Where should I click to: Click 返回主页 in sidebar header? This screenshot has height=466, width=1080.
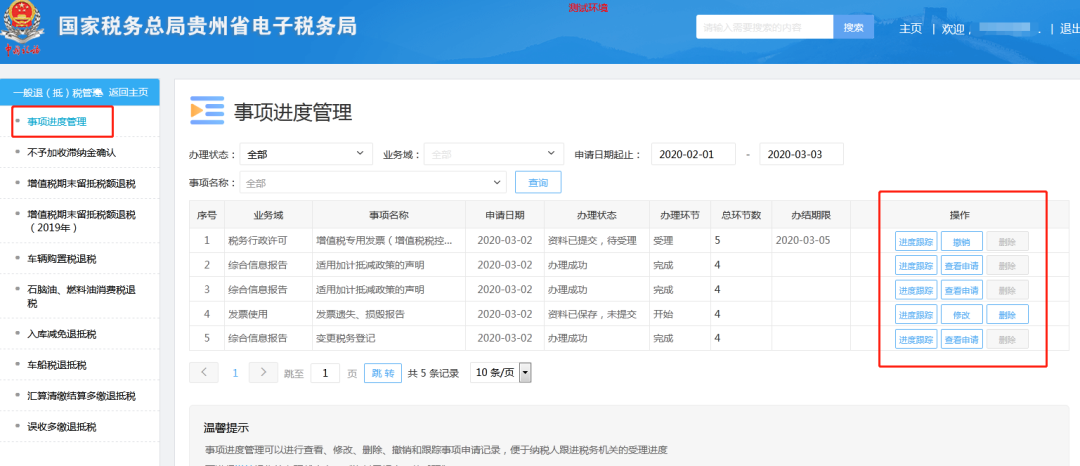pos(128,92)
